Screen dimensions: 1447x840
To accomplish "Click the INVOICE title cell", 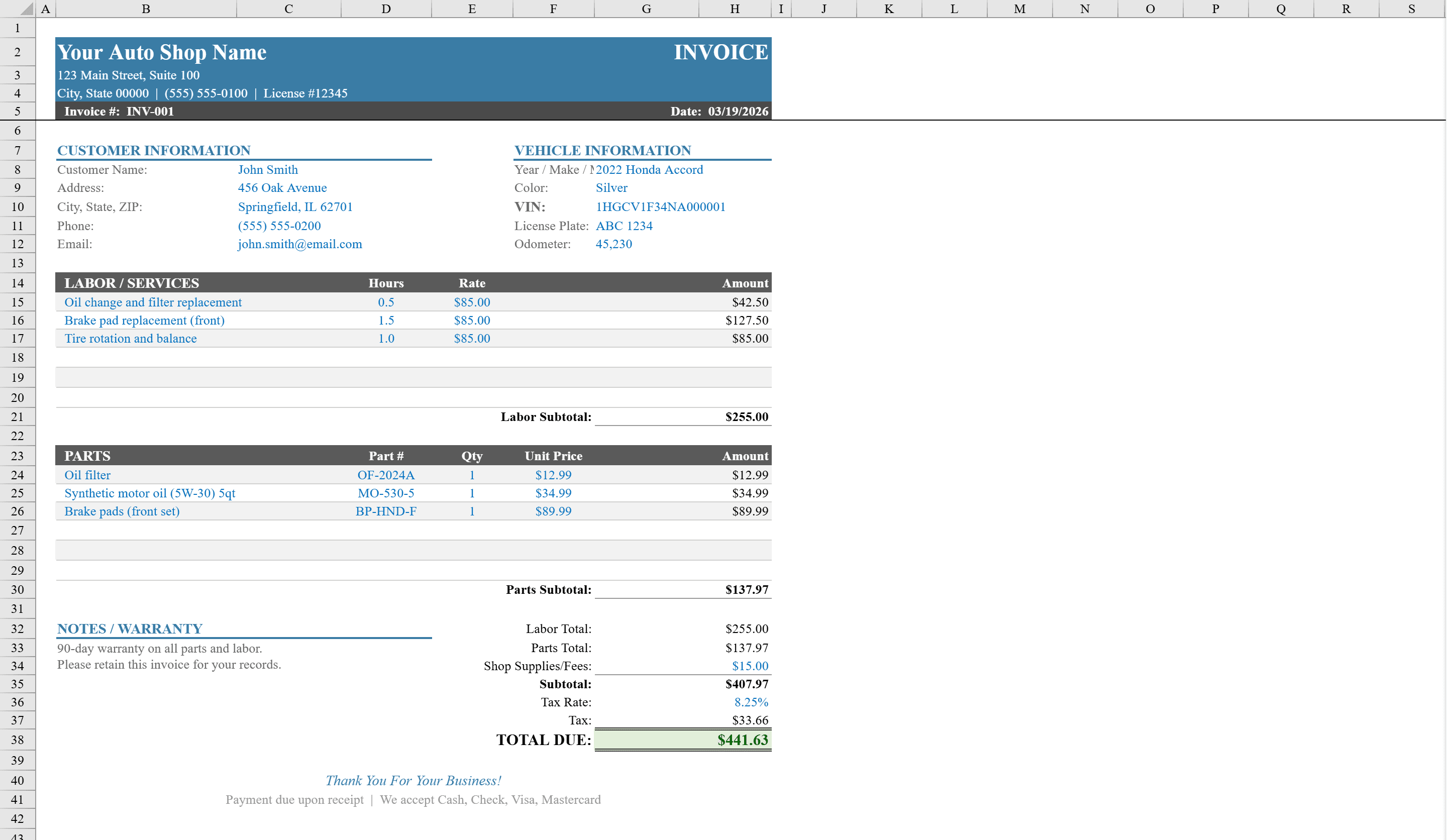I will (x=720, y=52).
